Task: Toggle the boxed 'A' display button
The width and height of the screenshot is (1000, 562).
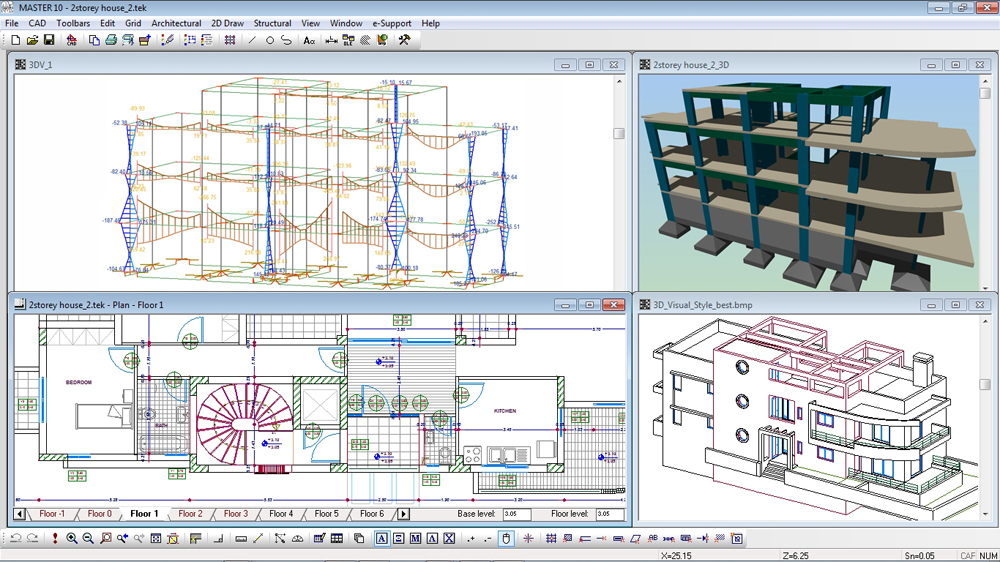Action: tap(383, 539)
